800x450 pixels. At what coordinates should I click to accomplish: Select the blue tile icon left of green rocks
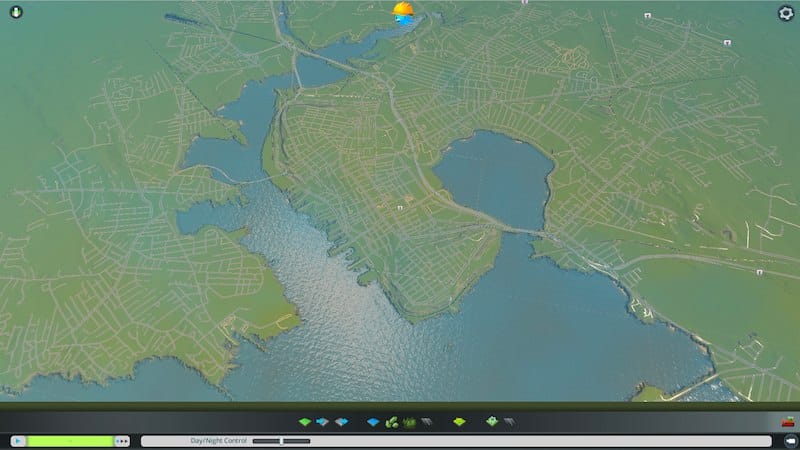[x=374, y=422]
